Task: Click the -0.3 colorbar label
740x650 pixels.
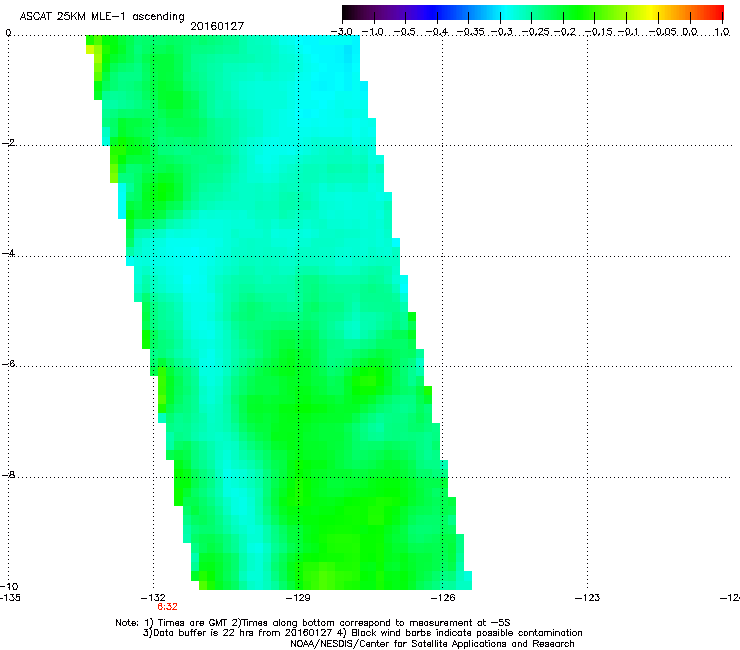Action: point(502,32)
